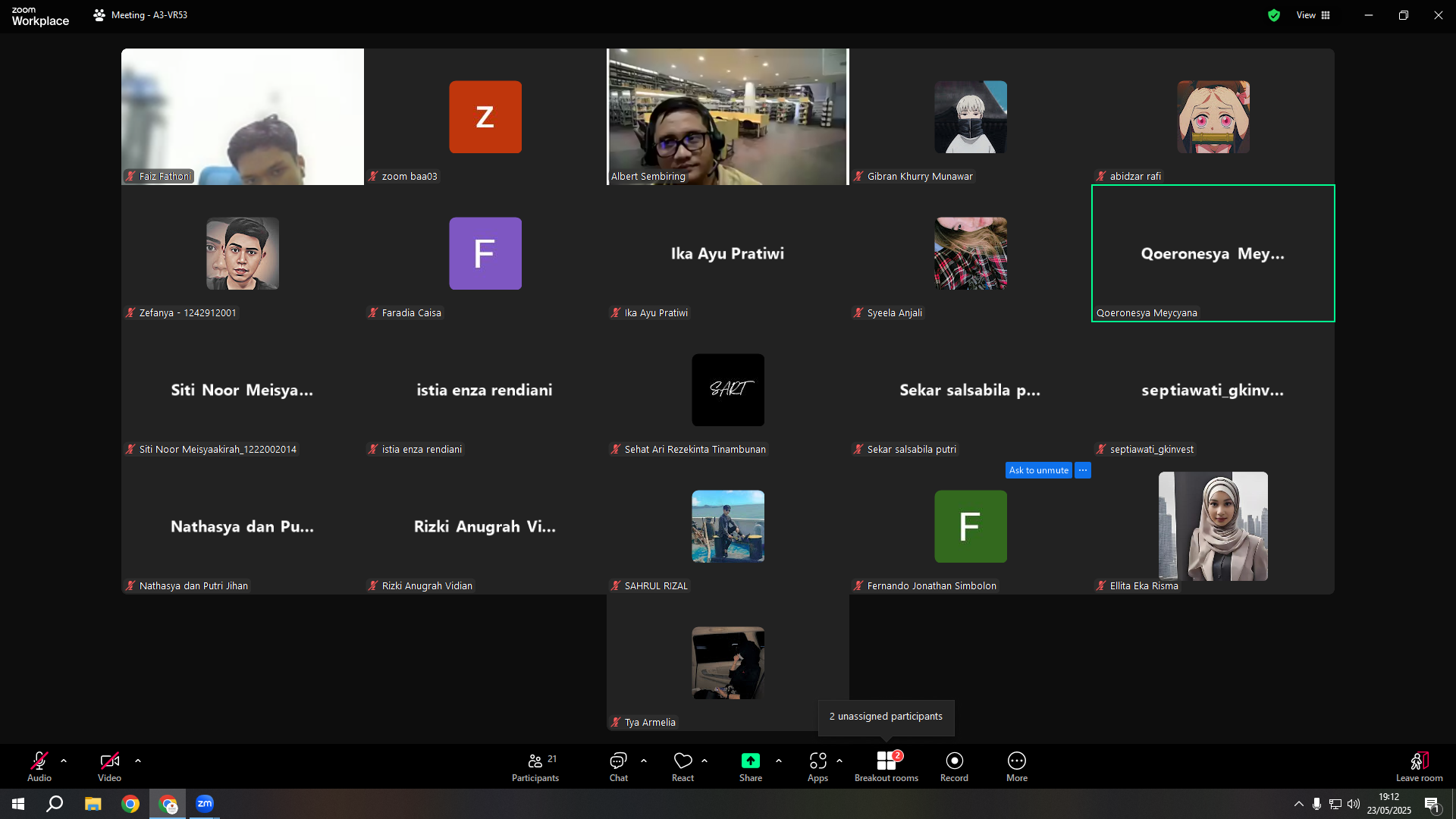This screenshot has height=819, width=1456.
Task: Click the Rizki Anugrah Vi... tile name
Action: click(x=485, y=526)
